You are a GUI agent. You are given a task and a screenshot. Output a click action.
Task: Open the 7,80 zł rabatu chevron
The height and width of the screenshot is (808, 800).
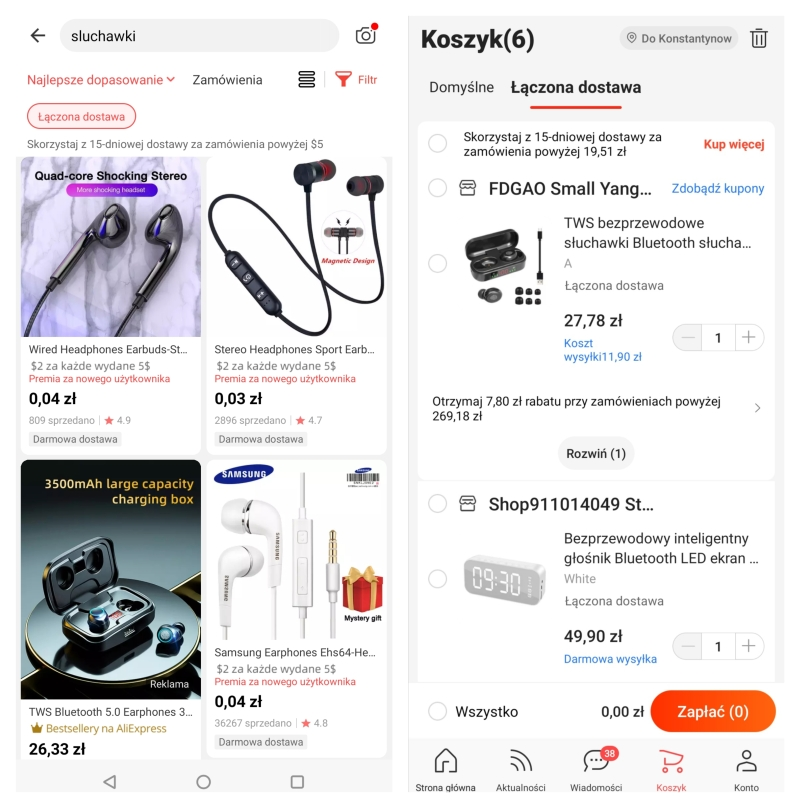tap(757, 408)
